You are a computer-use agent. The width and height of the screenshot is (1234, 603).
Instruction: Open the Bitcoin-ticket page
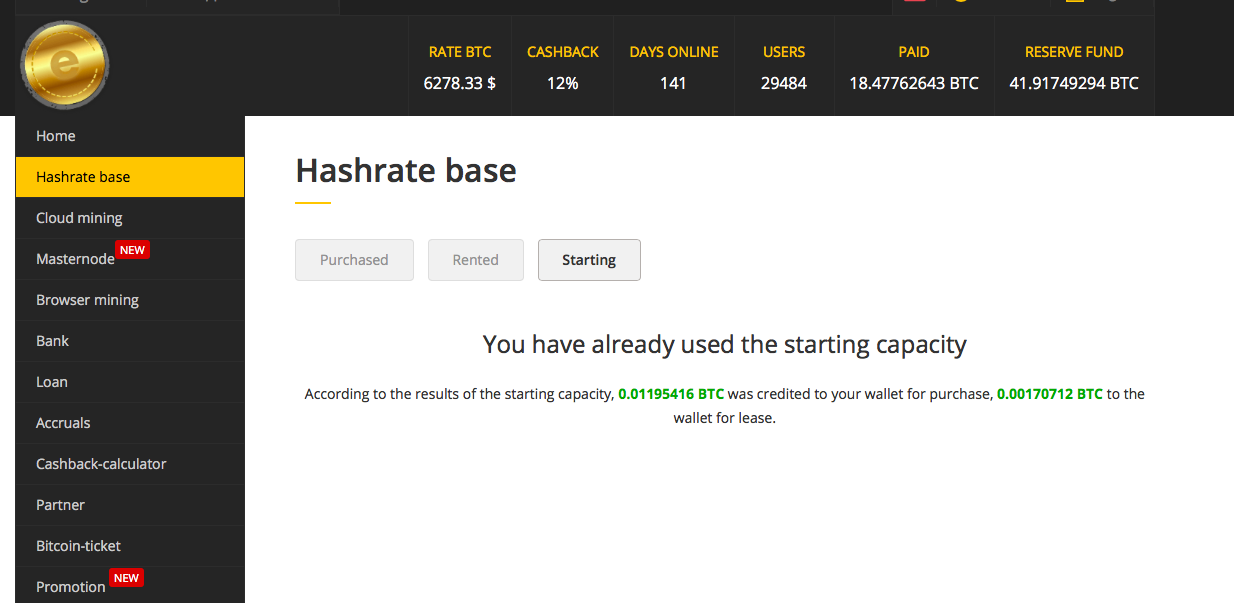tap(130, 546)
